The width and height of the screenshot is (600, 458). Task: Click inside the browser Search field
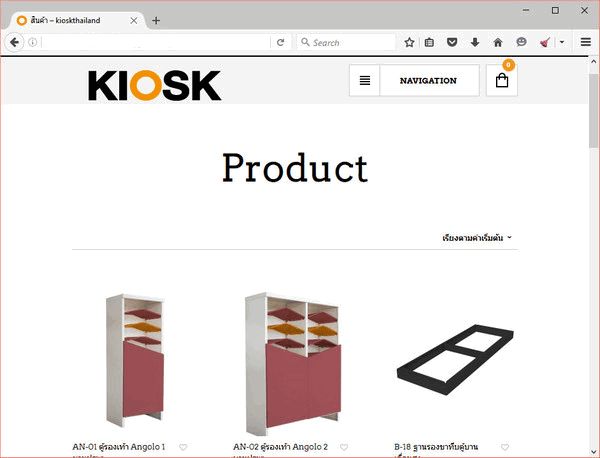click(346, 42)
